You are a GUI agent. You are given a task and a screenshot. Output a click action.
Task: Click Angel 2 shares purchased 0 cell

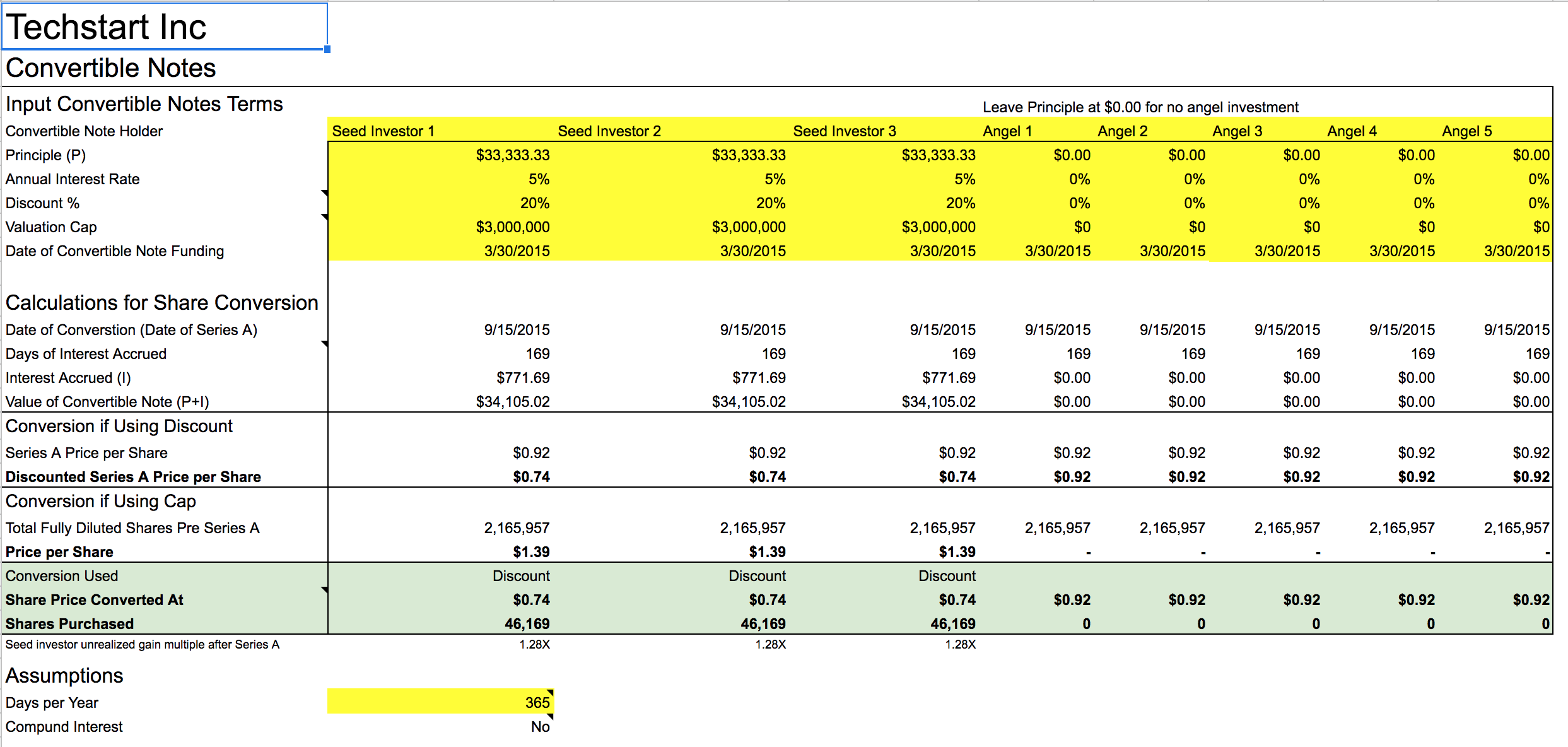coord(1201,624)
